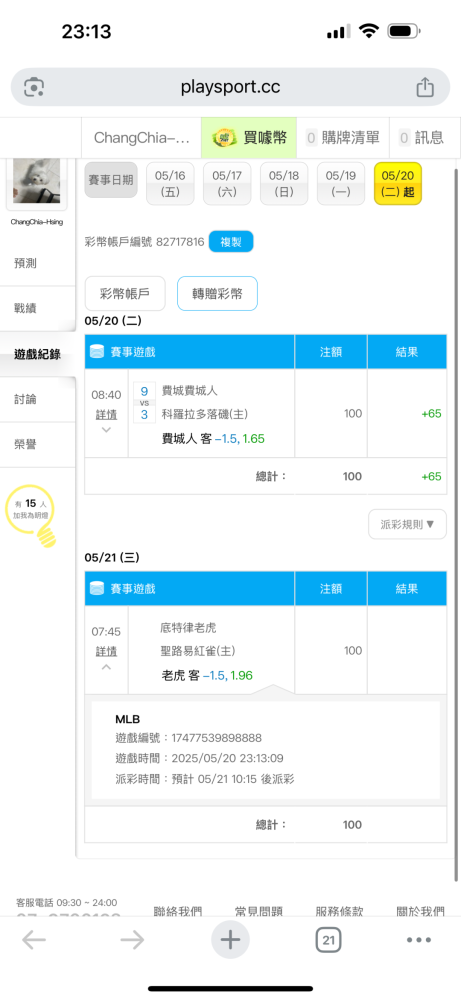Open the 關於我們 footer link
The width and height of the screenshot is (461, 1000).
(420, 911)
